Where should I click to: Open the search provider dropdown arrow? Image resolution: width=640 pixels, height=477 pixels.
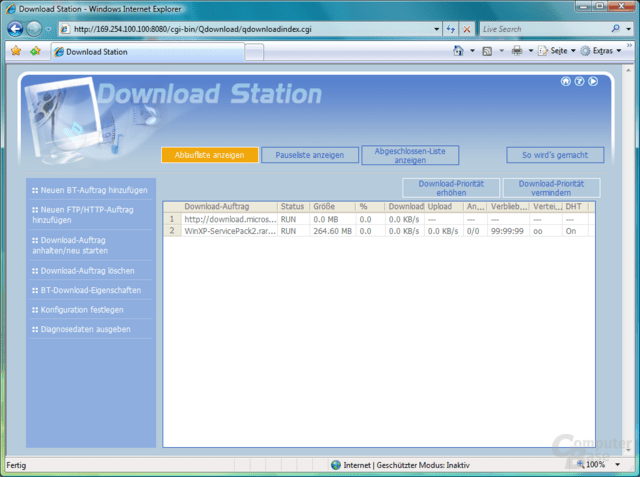pos(629,29)
